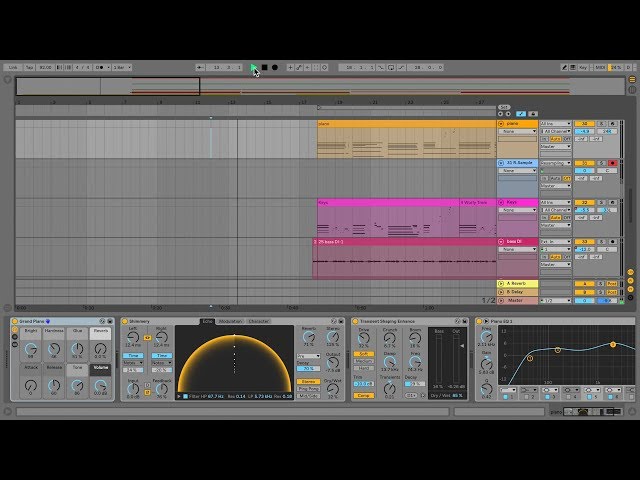Image resolution: width=640 pixels, height=480 pixels.
Task: Toggle the Link button
Action: pyautogui.click(x=13, y=67)
